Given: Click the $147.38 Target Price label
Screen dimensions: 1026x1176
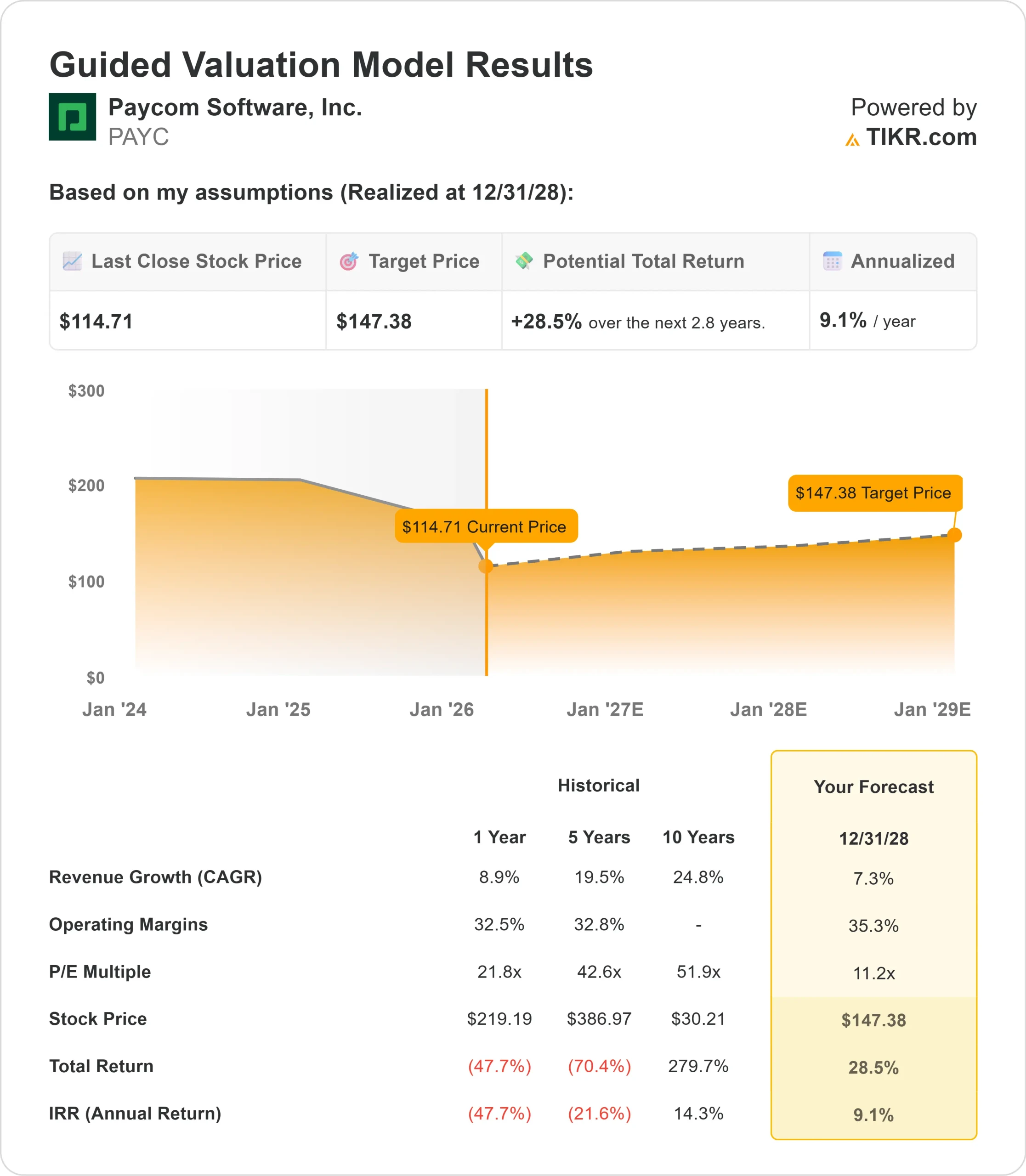Looking at the screenshot, I should click(874, 493).
